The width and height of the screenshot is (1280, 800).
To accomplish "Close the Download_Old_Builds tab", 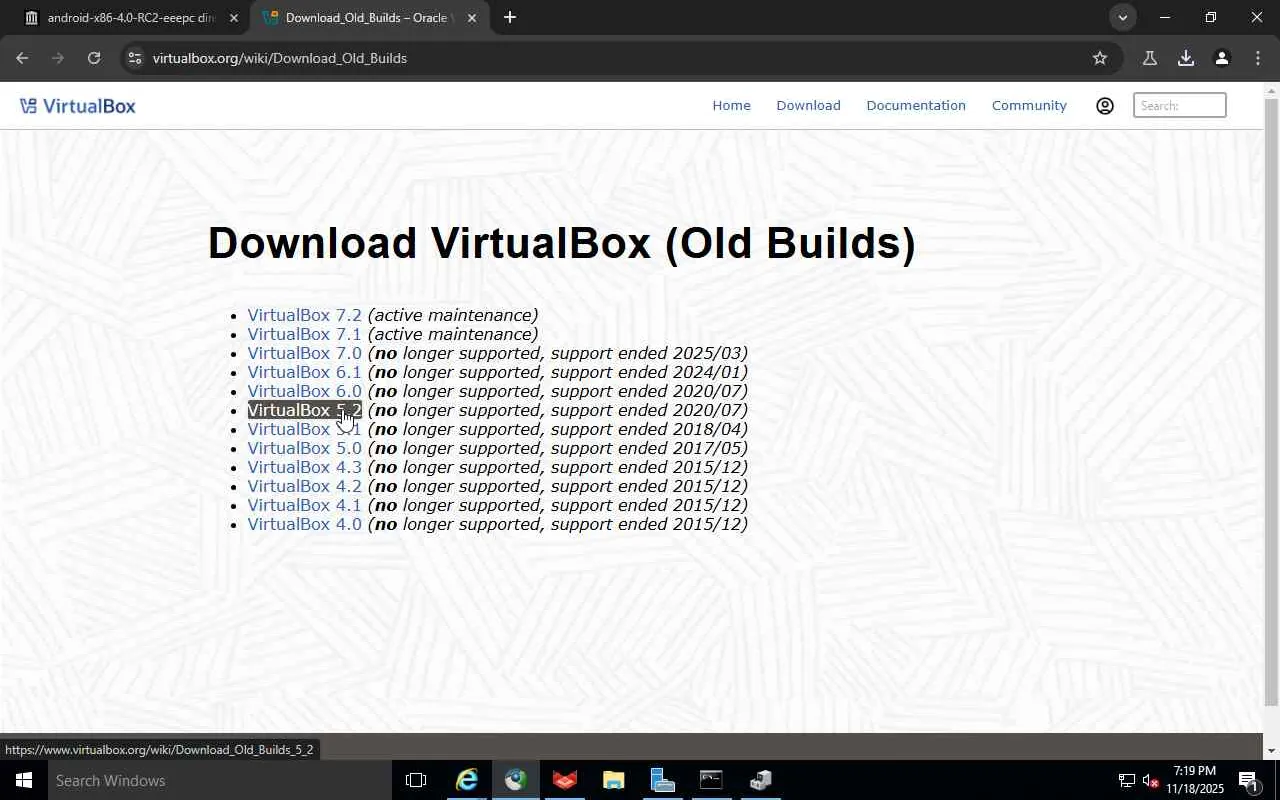I will pos(472,18).
